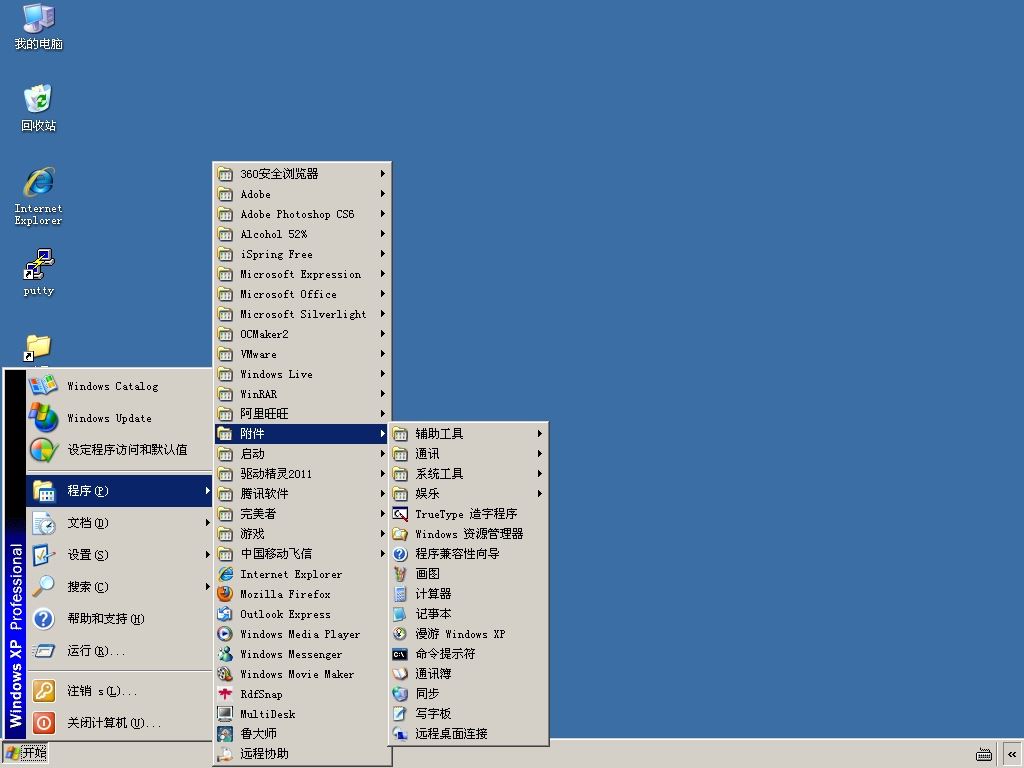
Task: Click the Windows Update globe icon
Action: click(x=43, y=418)
